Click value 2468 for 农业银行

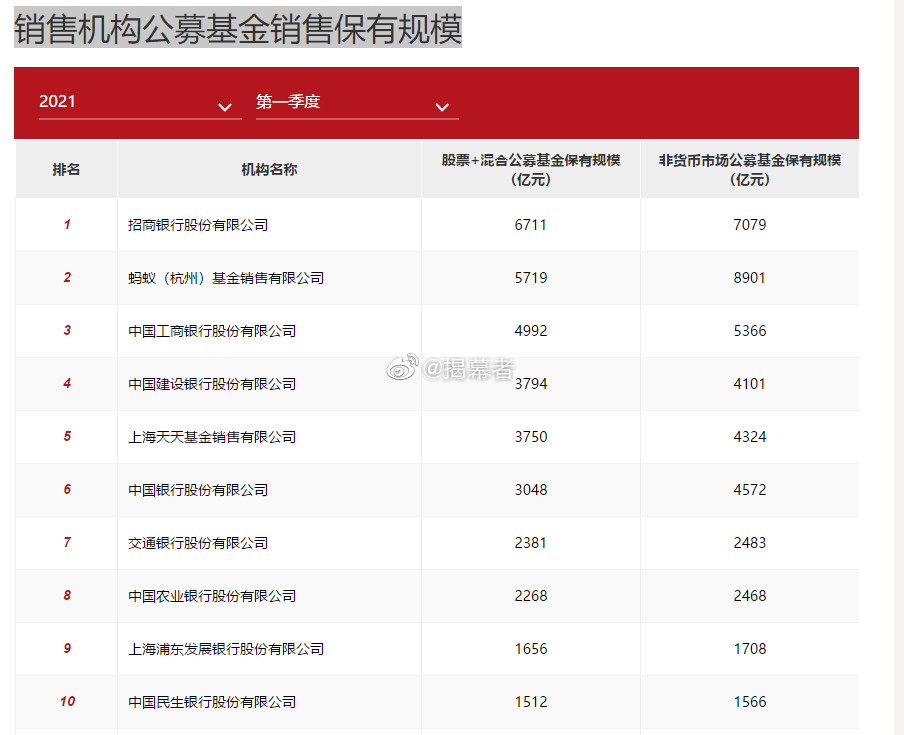pyautogui.click(x=749, y=596)
